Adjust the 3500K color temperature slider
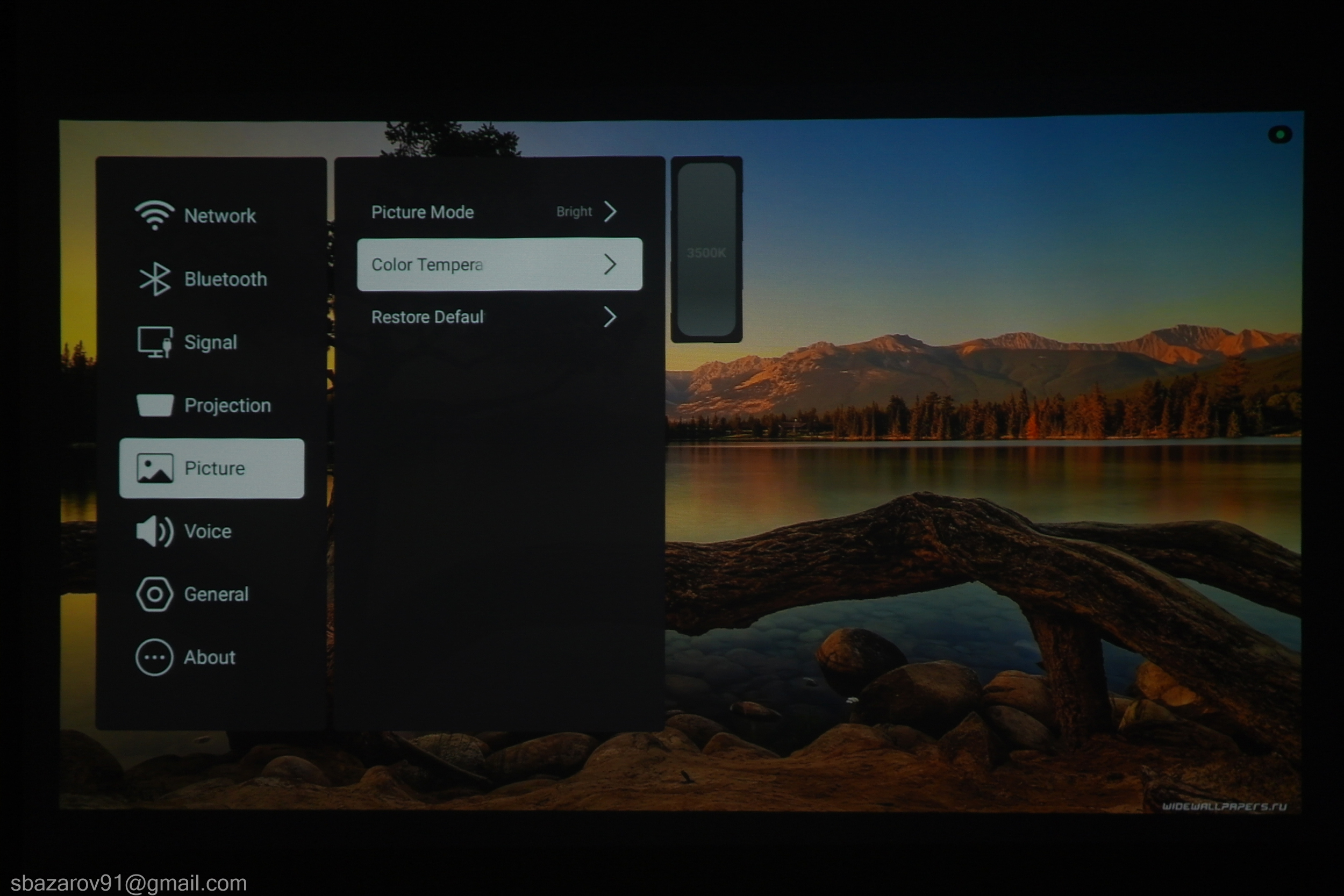Viewport: 1344px width, 896px height. [x=706, y=252]
